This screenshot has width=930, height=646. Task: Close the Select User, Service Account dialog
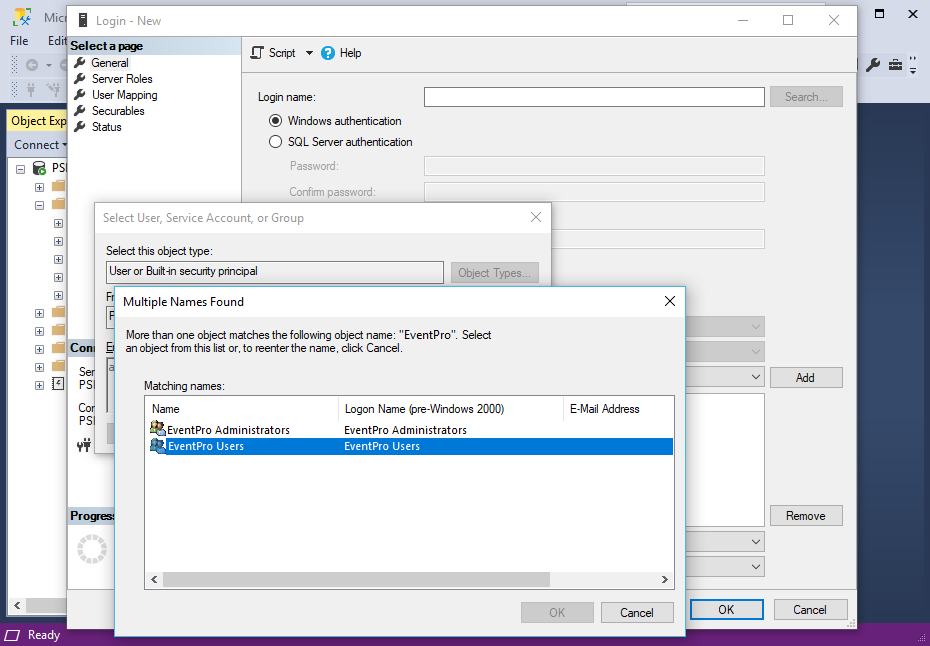click(x=536, y=217)
